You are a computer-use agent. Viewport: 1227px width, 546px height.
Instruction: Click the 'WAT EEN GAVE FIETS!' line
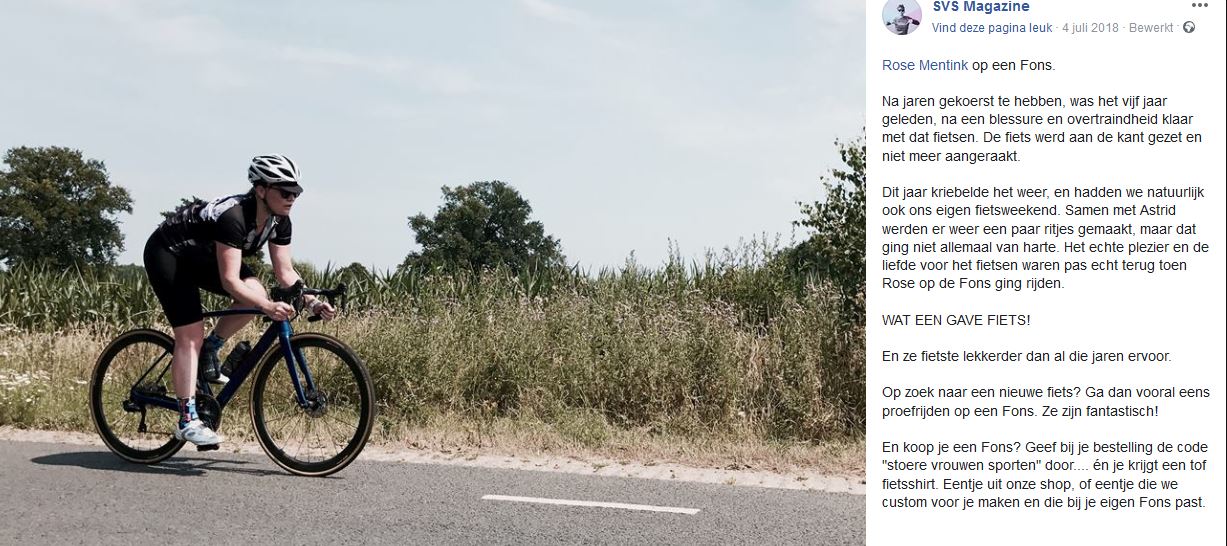956,320
